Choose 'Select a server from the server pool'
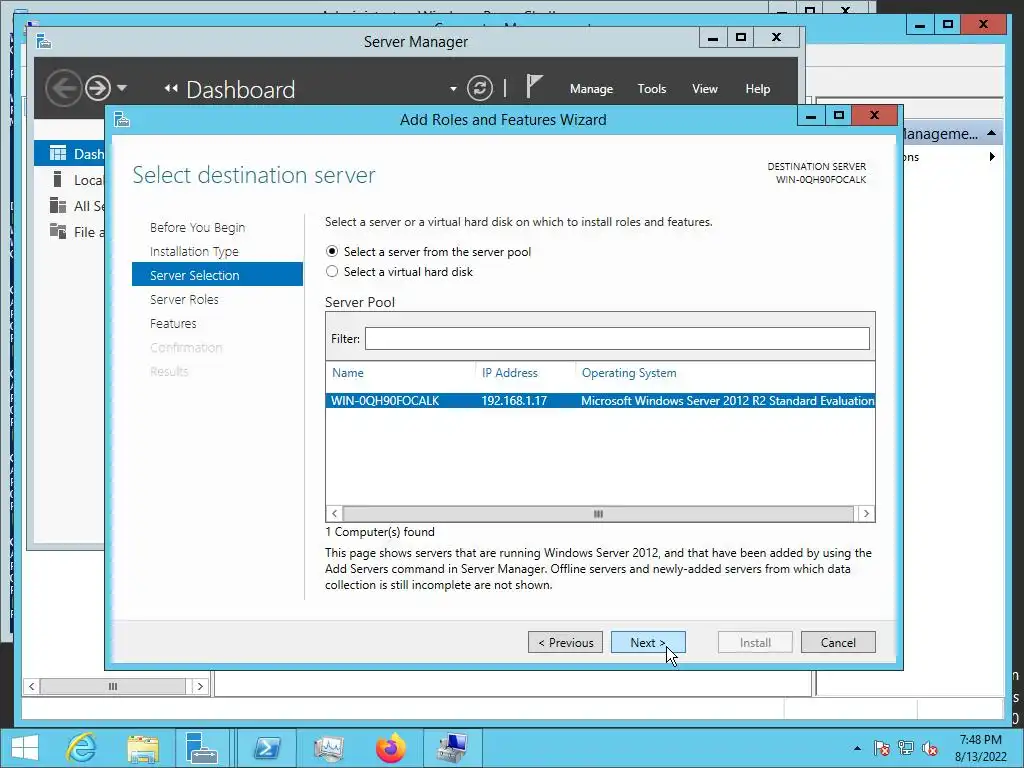The width and height of the screenshot is (1024, 768). point(332,251)
